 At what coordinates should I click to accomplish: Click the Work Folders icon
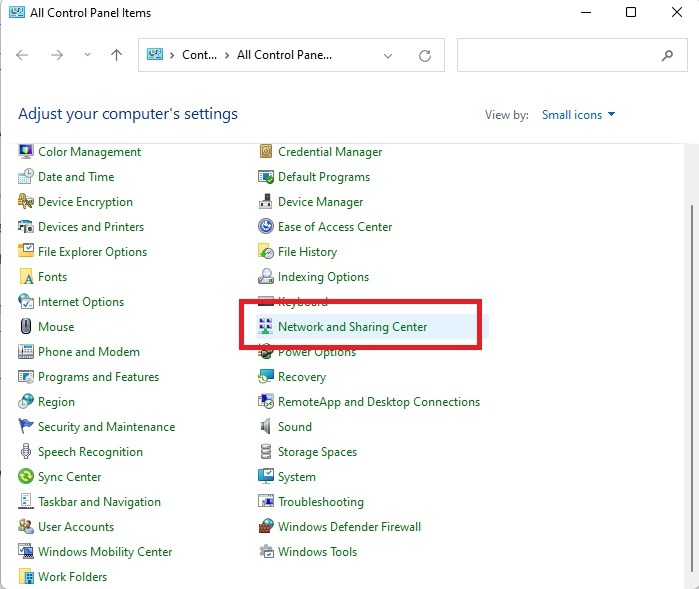26,576
